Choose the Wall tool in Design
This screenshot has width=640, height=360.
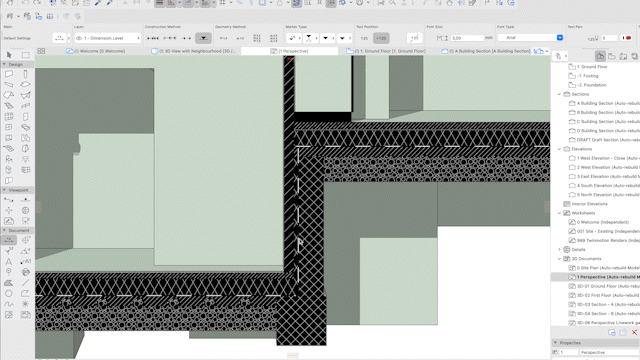coord(9,74)
